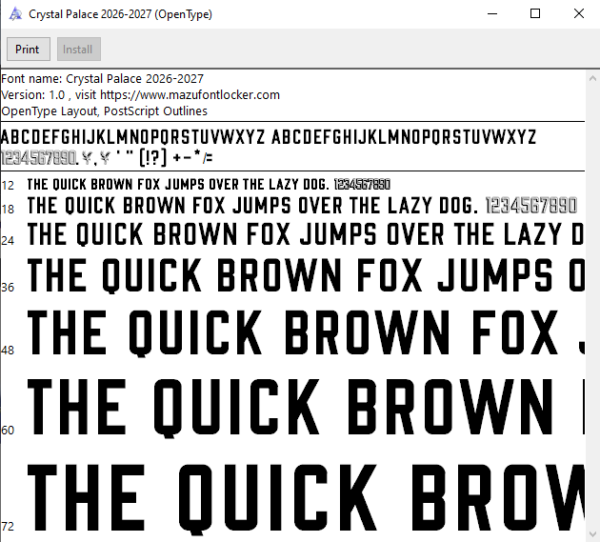The image size is (600, 542).
Task: Click the 60-point sample sentence
Action: (305, 407)
